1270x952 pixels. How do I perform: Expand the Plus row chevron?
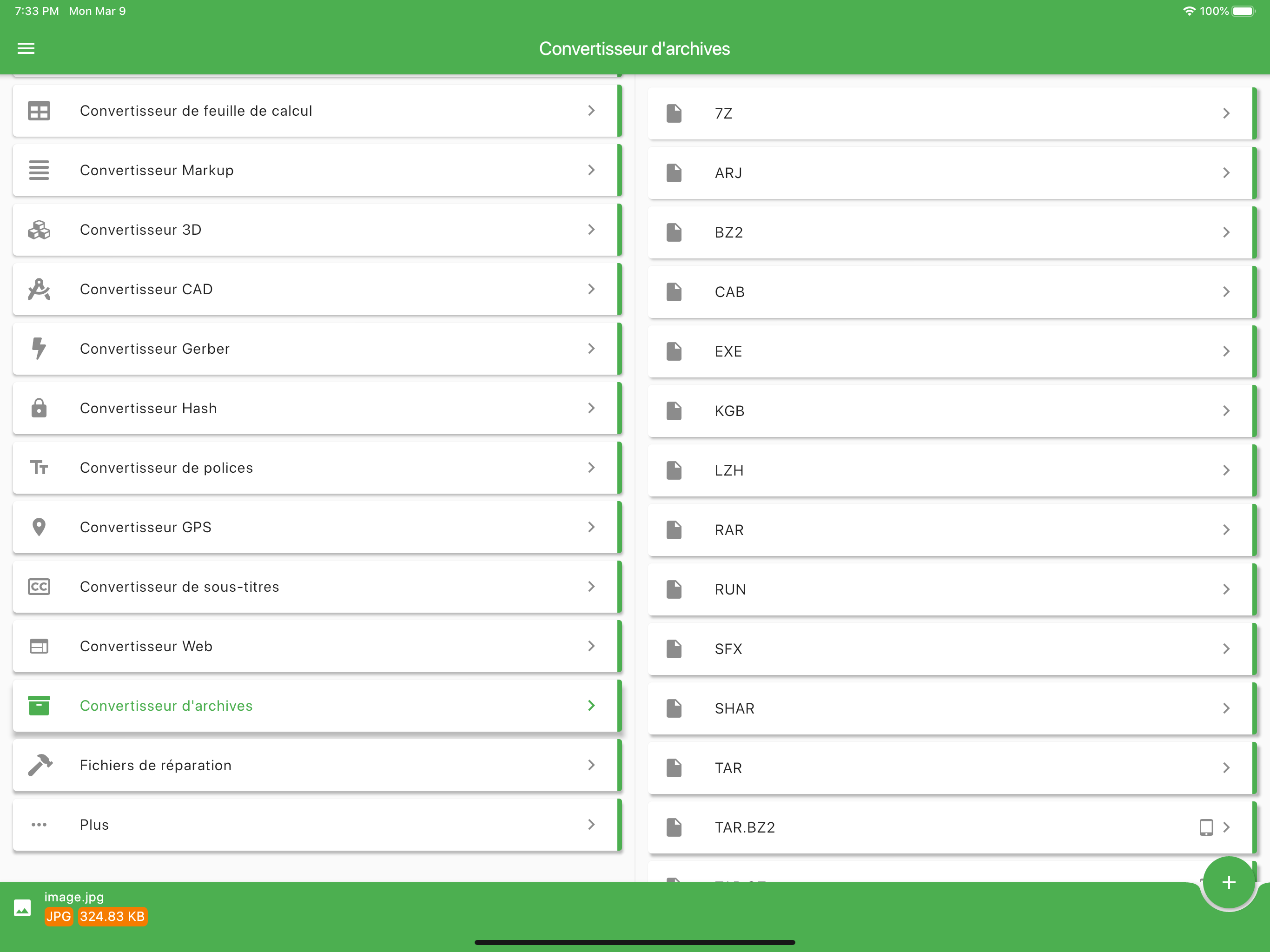point(591,825)
